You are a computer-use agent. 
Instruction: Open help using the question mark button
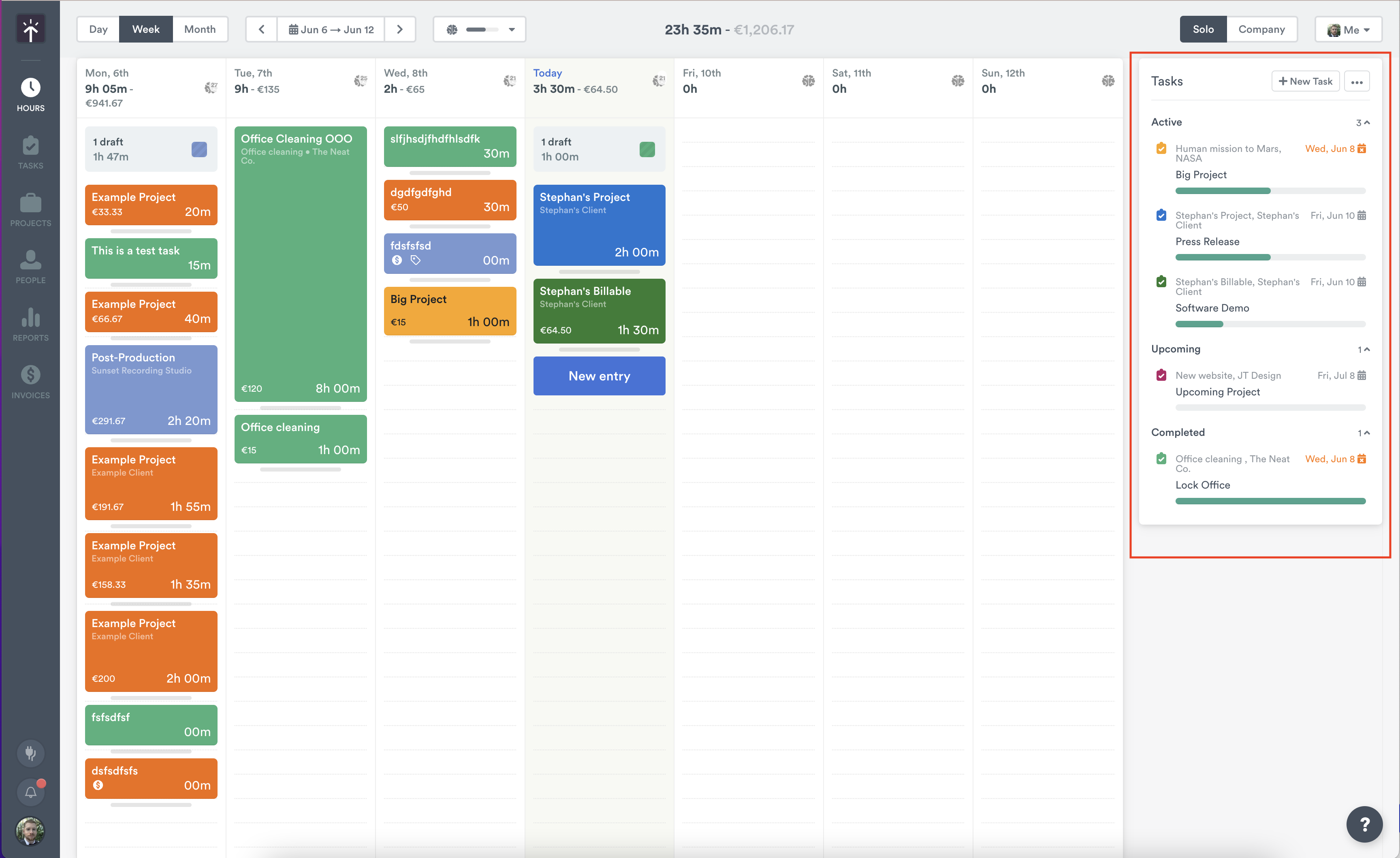coord(1365,824)
